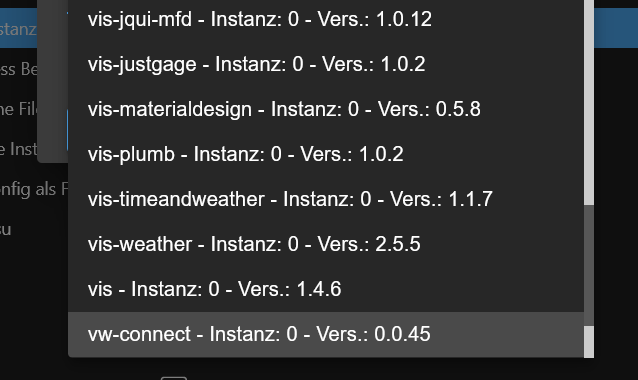Click the background entry ending in 'su'
This screenshot has height=380, width=638.
pyautogui.click(x=6, y=229)
